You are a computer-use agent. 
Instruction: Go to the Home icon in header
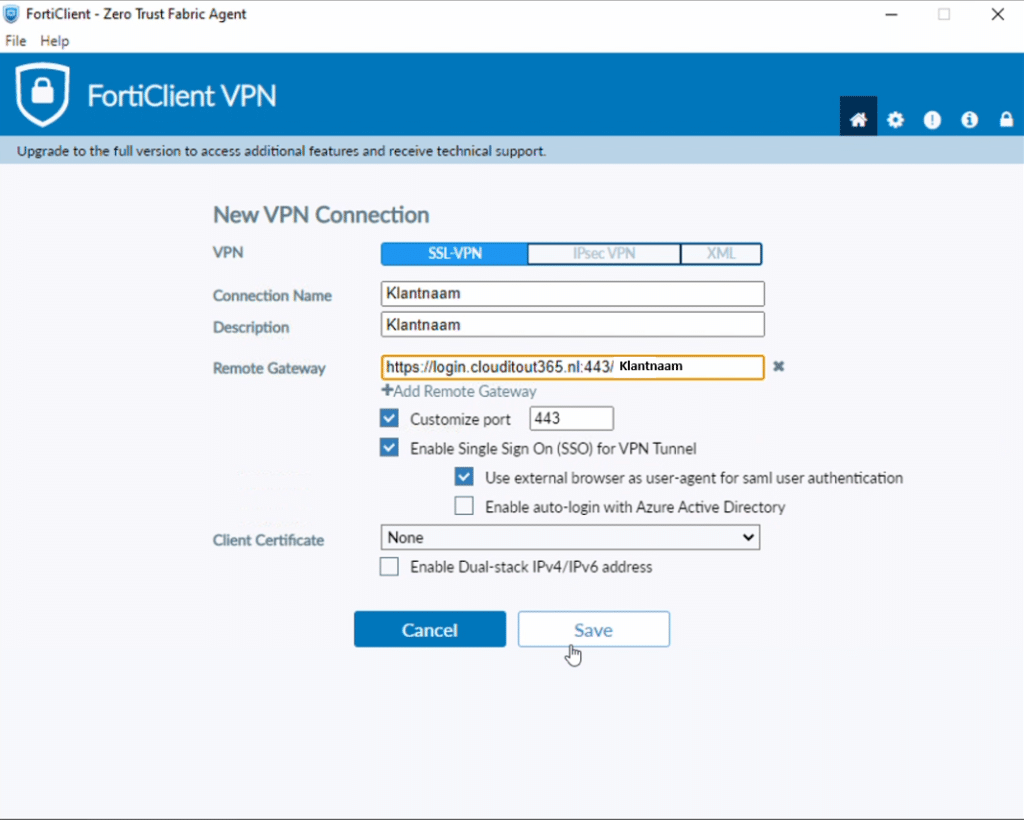pos(858,119)
